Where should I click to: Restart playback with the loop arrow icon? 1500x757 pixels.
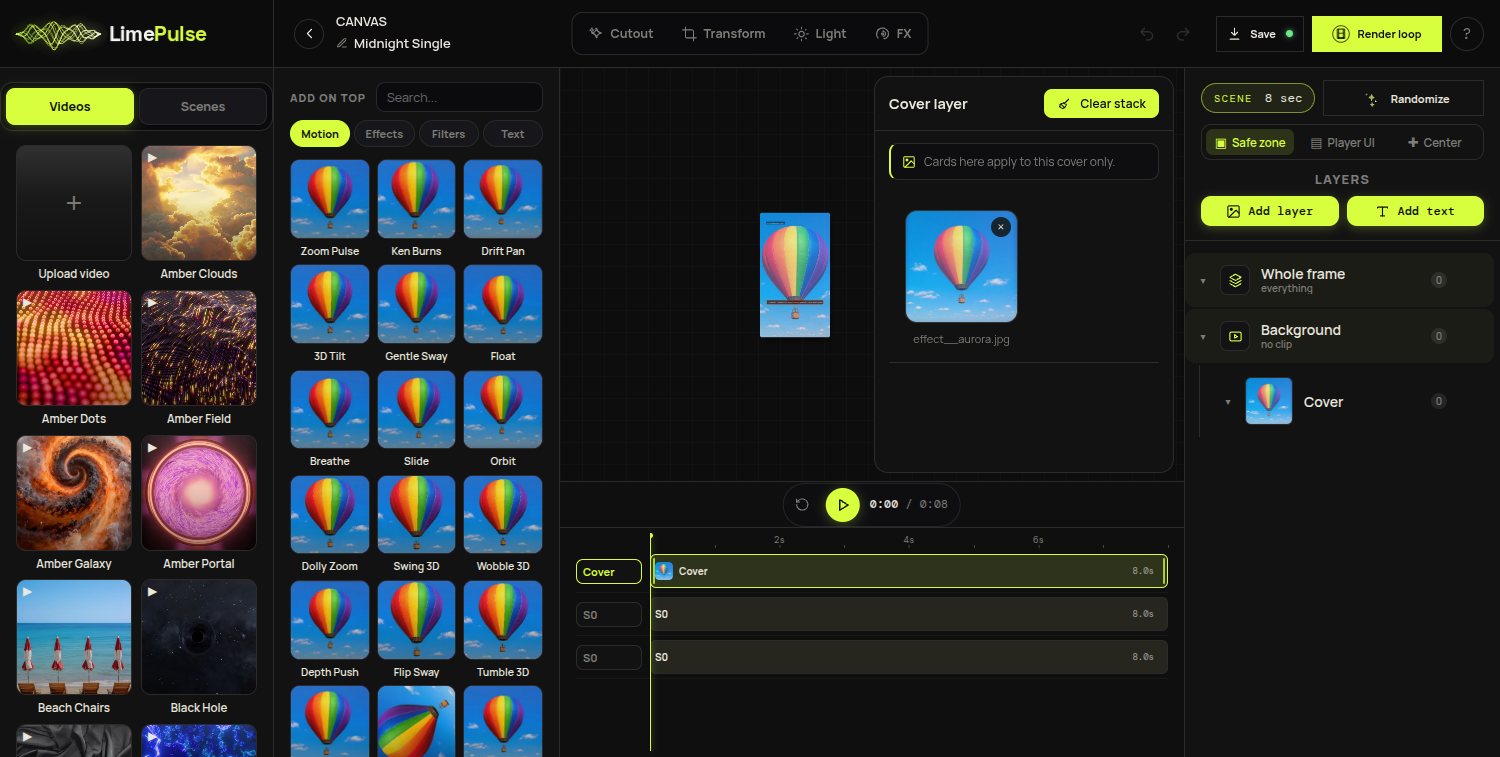pyautogui.click(x=802, y=505)
